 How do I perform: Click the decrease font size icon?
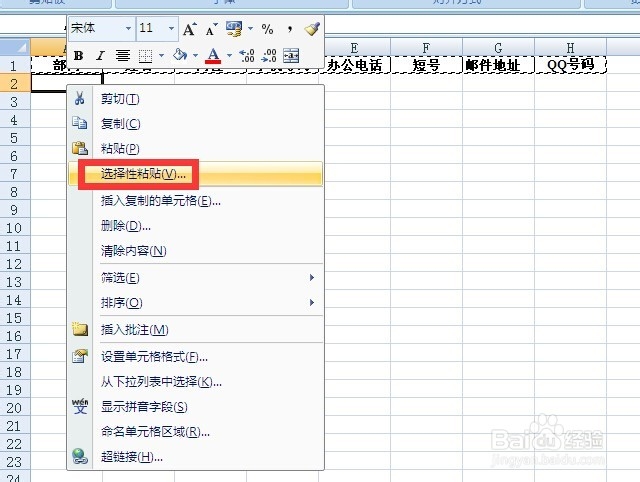point(211,29)
